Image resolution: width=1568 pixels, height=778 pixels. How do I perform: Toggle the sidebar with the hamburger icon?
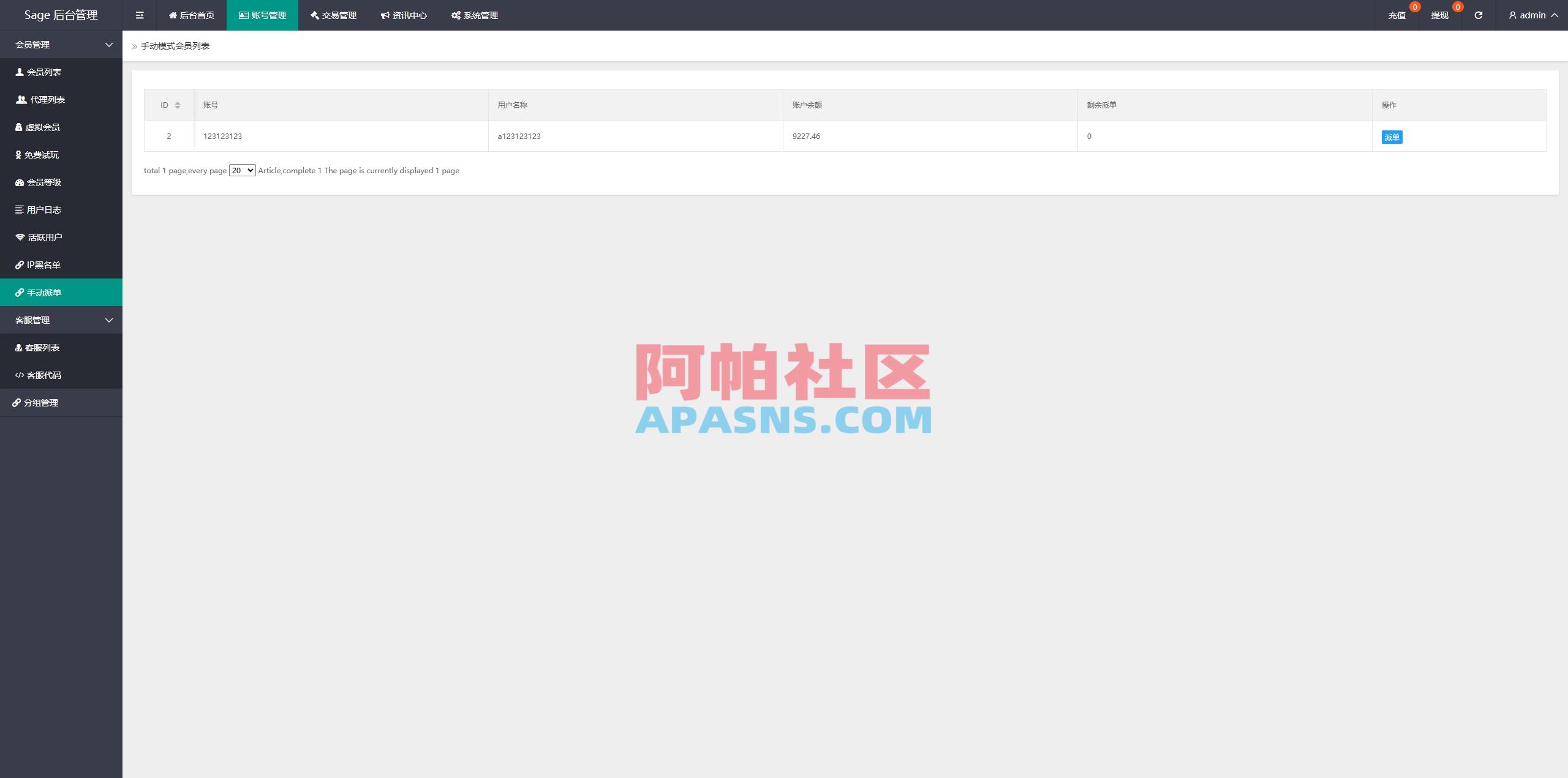(140, 15)
